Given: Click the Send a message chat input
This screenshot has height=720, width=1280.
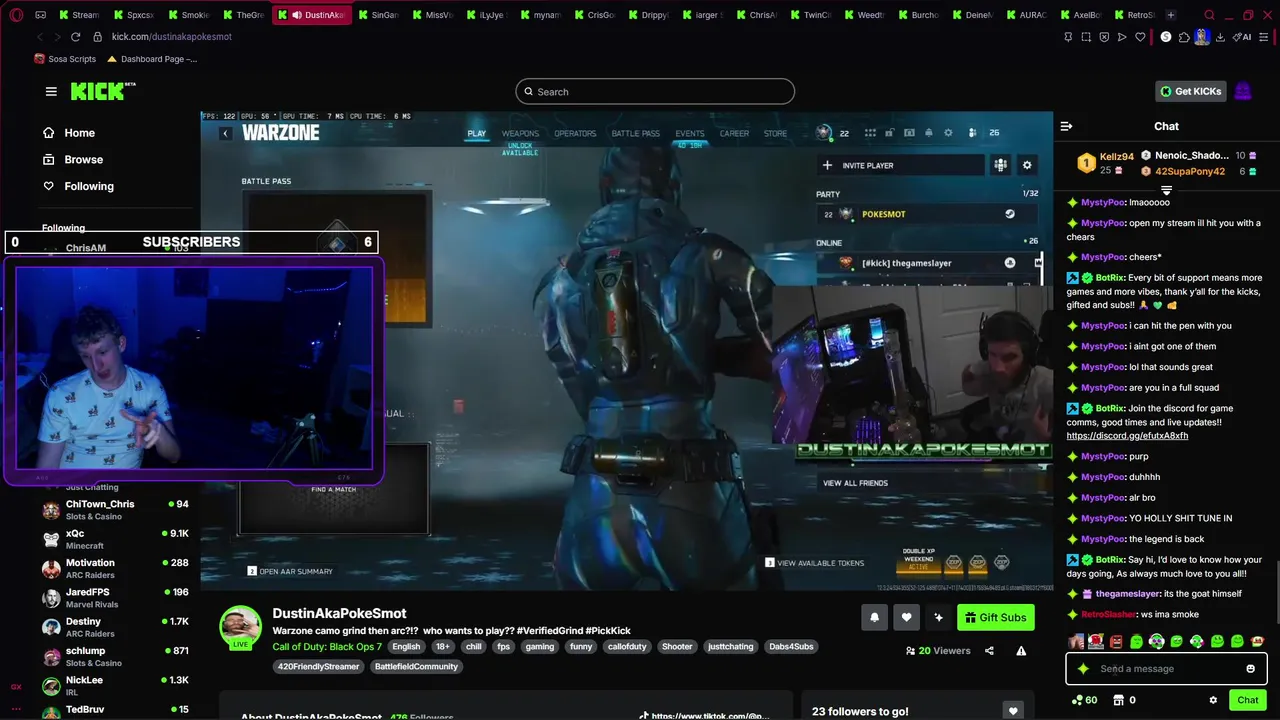Looking at the screenshot, I should coord(1166,669).
